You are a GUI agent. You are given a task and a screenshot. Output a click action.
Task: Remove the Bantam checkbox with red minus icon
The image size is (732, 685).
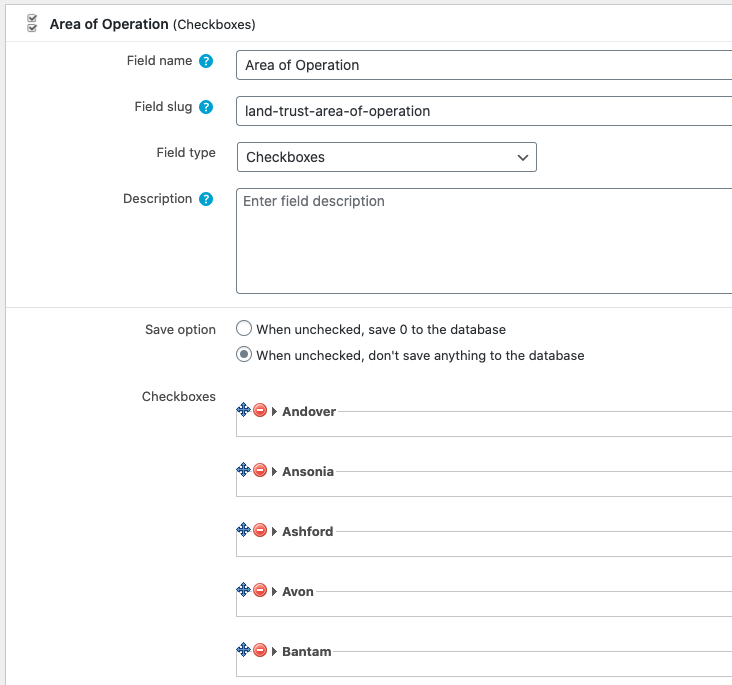[260, 650]
